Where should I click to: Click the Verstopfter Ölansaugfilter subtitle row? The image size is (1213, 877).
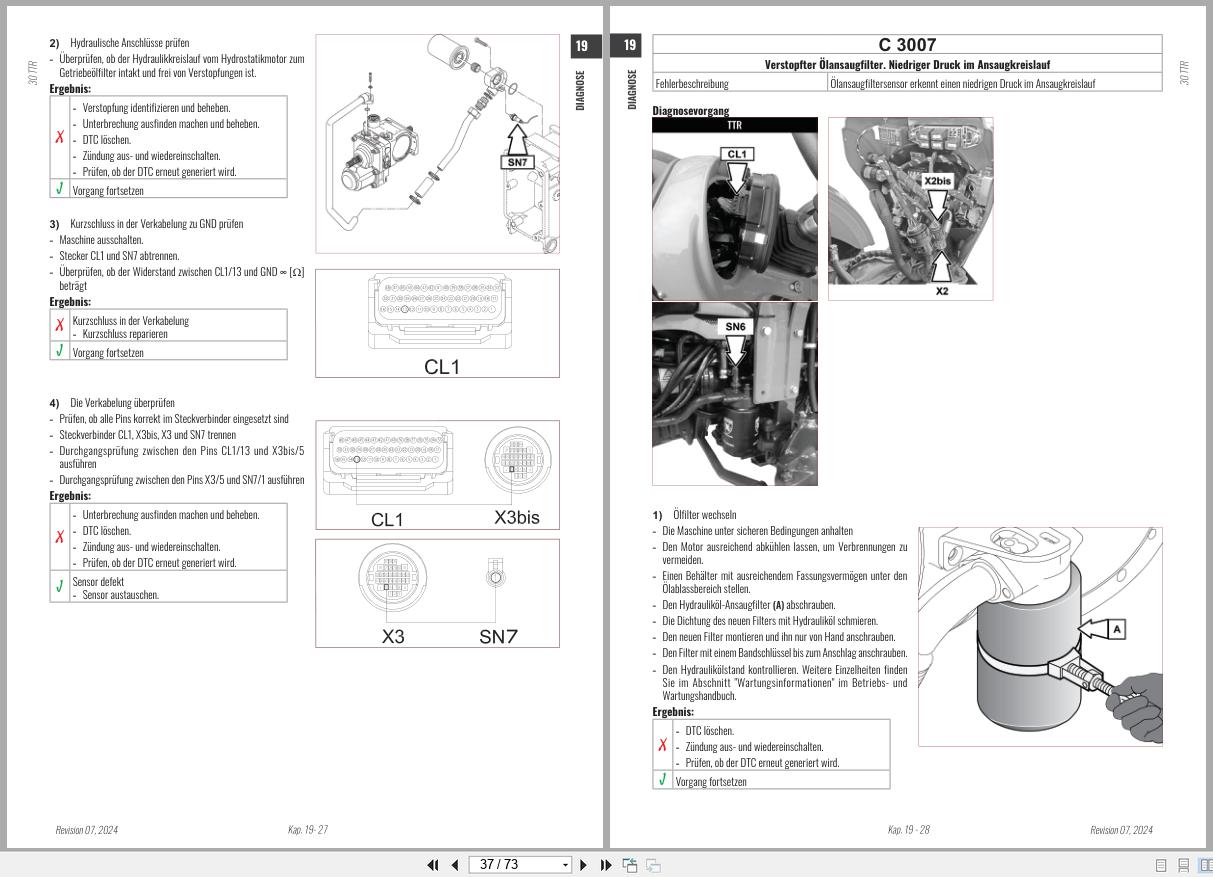907,65
